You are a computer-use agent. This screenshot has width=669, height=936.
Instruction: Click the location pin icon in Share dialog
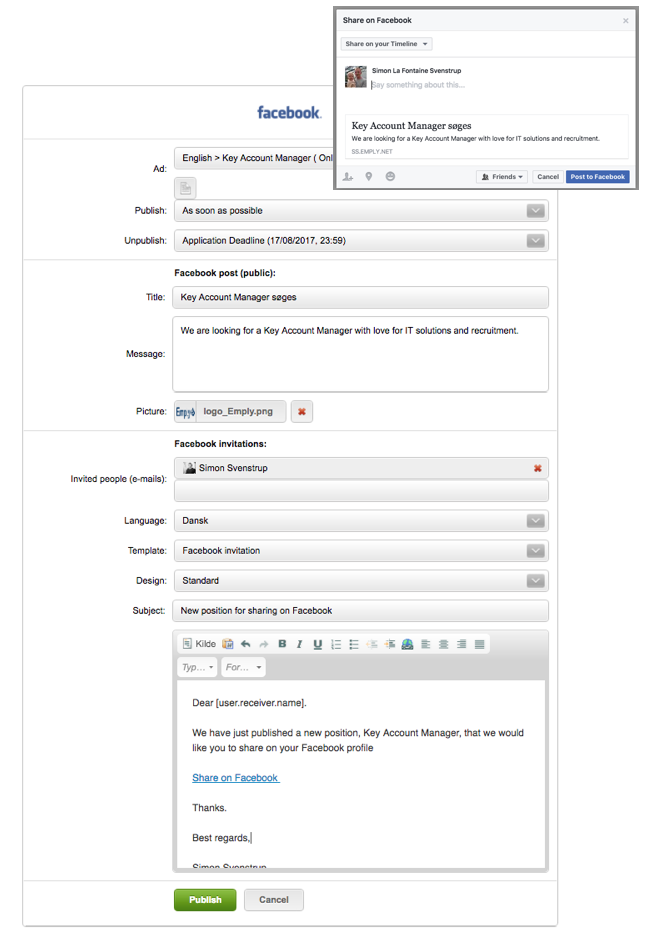[369, 177]
